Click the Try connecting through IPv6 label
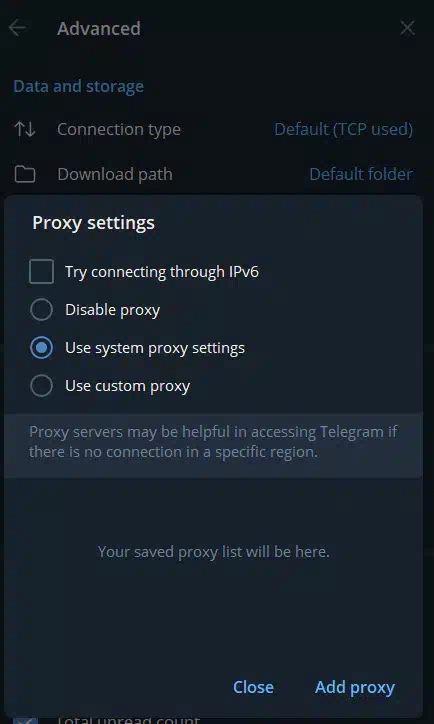This screenshot has width=434, height=724. [x=162, y=272]
